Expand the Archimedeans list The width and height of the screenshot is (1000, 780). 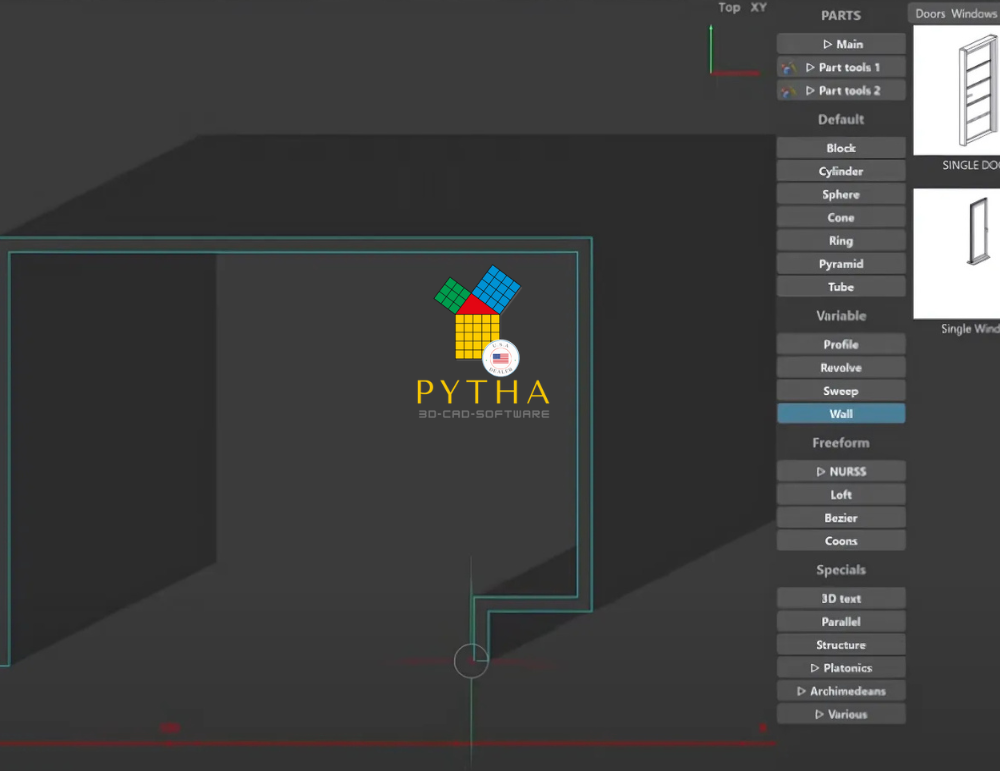click(x=840, y=690)
